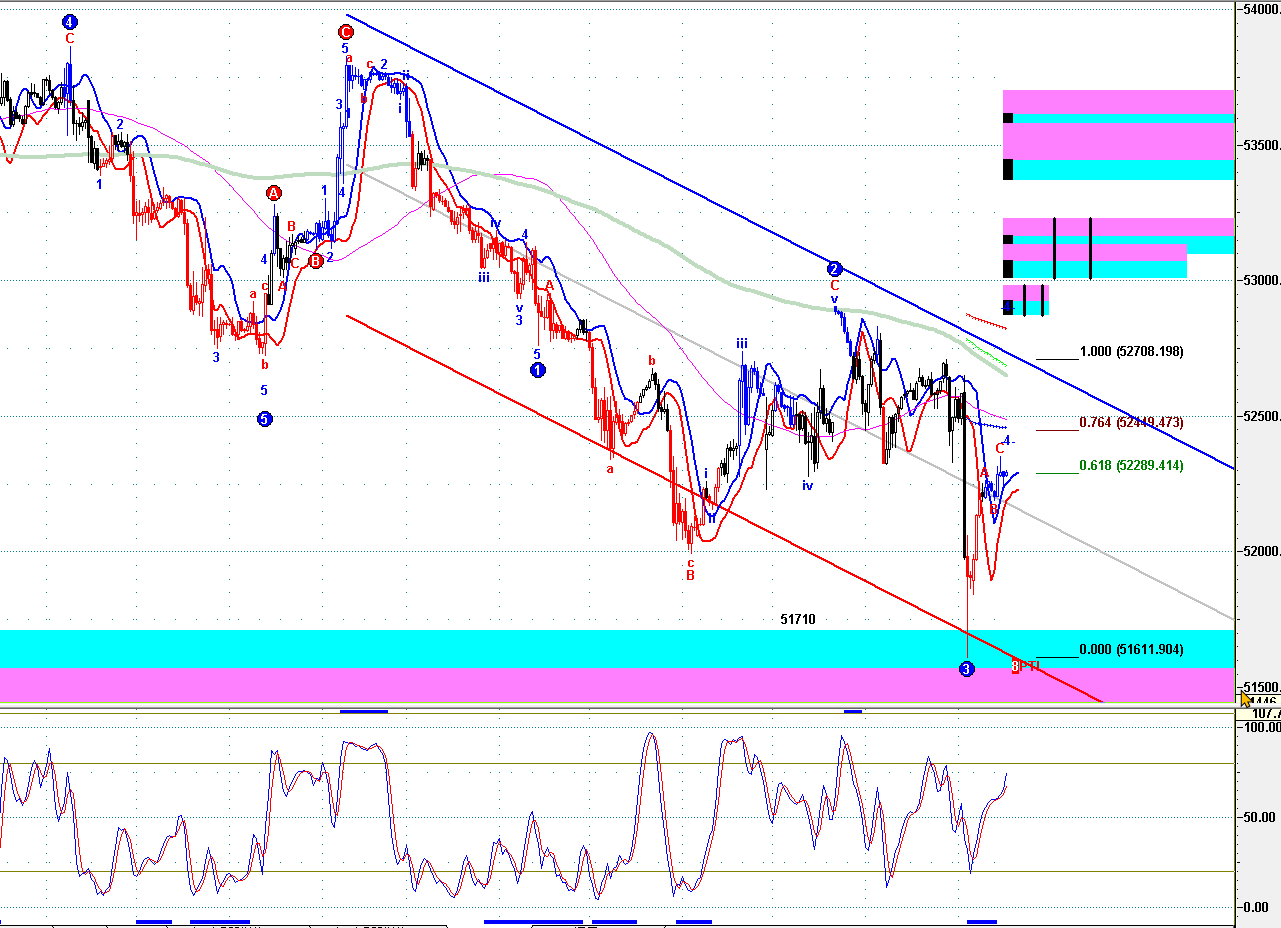Select the 0.764 (52449.473) retracement label
Image resolution: width=1281 pixels, height=928 pixels.
point(1131,423)
